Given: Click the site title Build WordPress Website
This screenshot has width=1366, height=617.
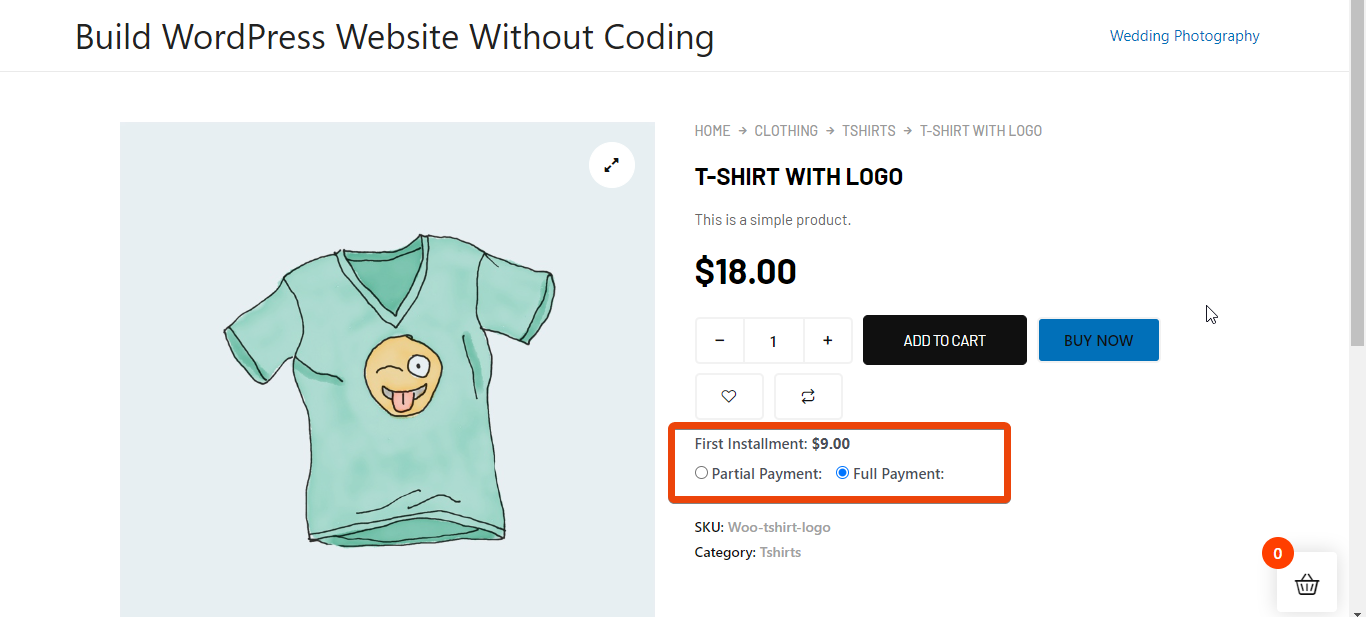Looking at the screenshot, I should point(395,37).
